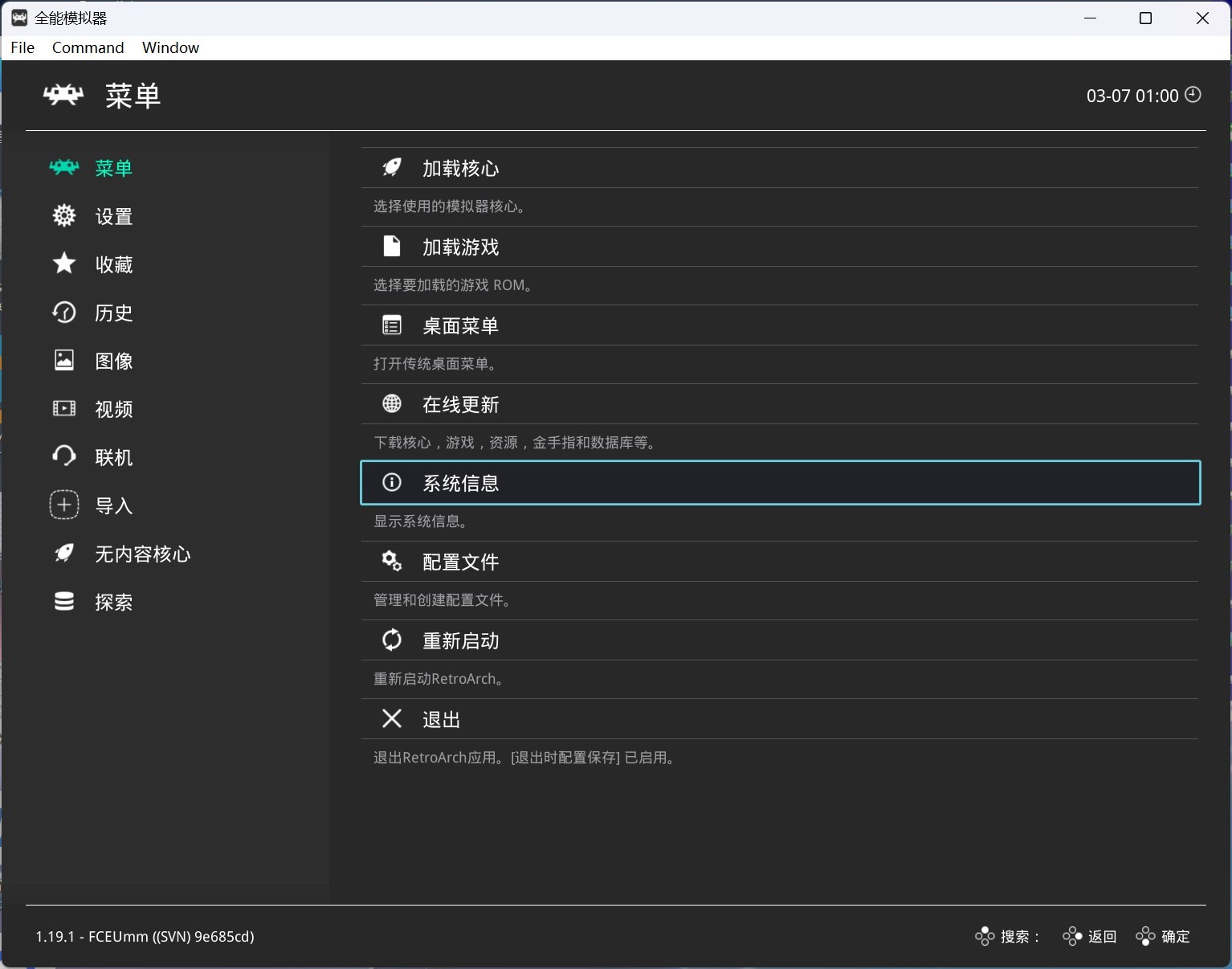Click the 返回 gamepad hint icon
The width and height of the screenshot is (1232, 969).
point(1072,936)
